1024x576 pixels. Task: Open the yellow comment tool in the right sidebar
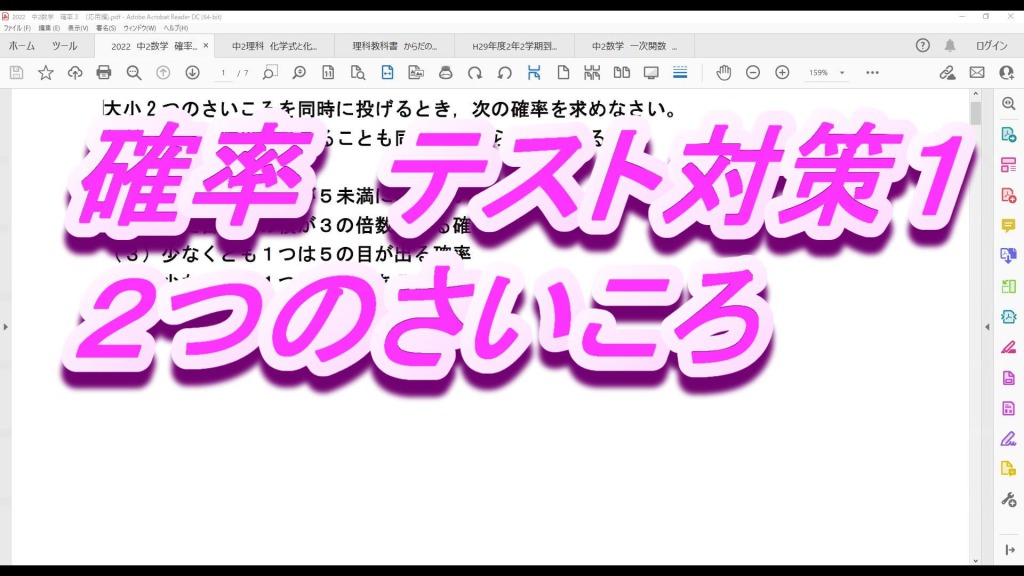click(1008, 225)
